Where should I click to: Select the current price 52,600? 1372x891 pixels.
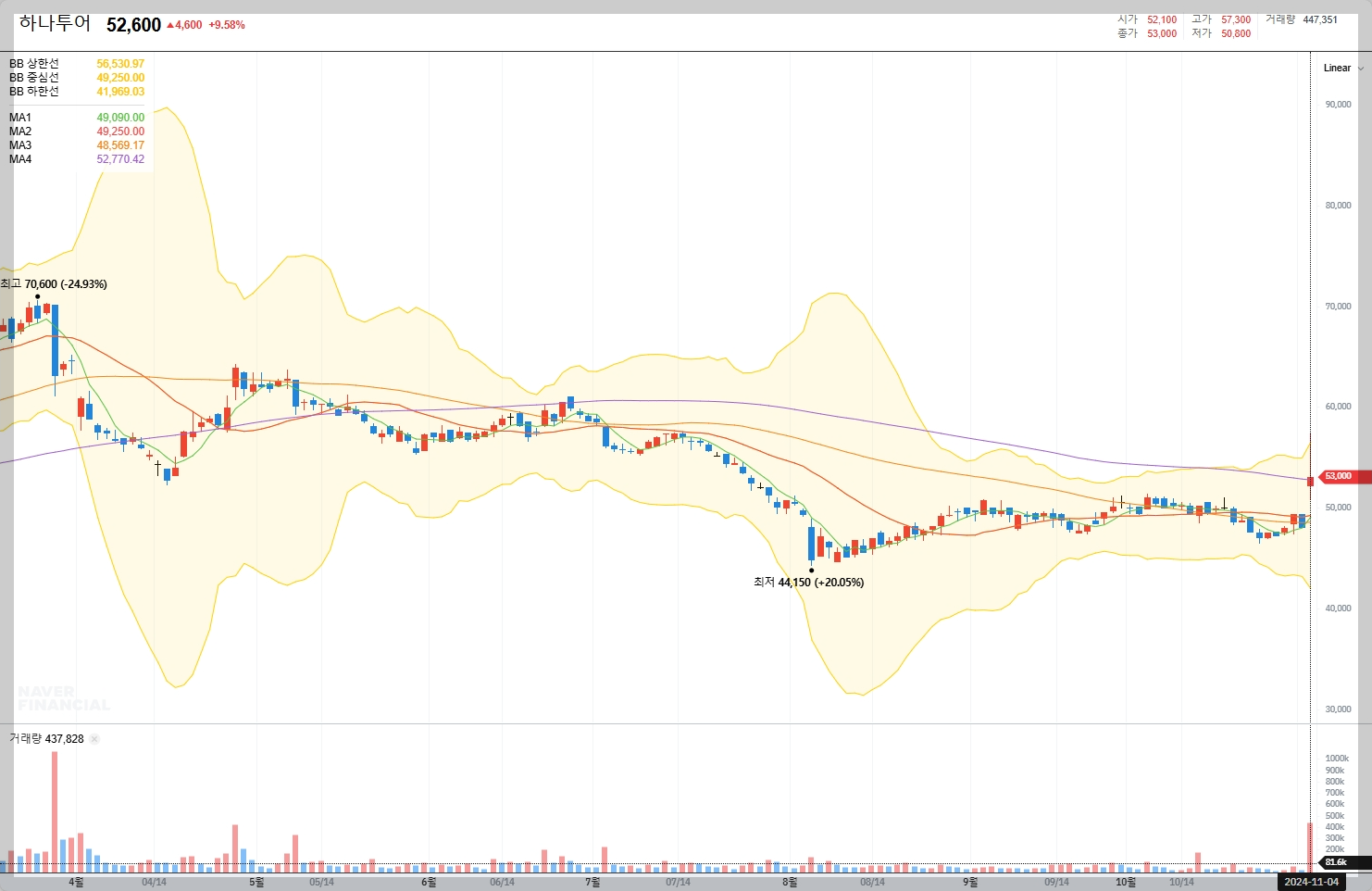[133, 25]
